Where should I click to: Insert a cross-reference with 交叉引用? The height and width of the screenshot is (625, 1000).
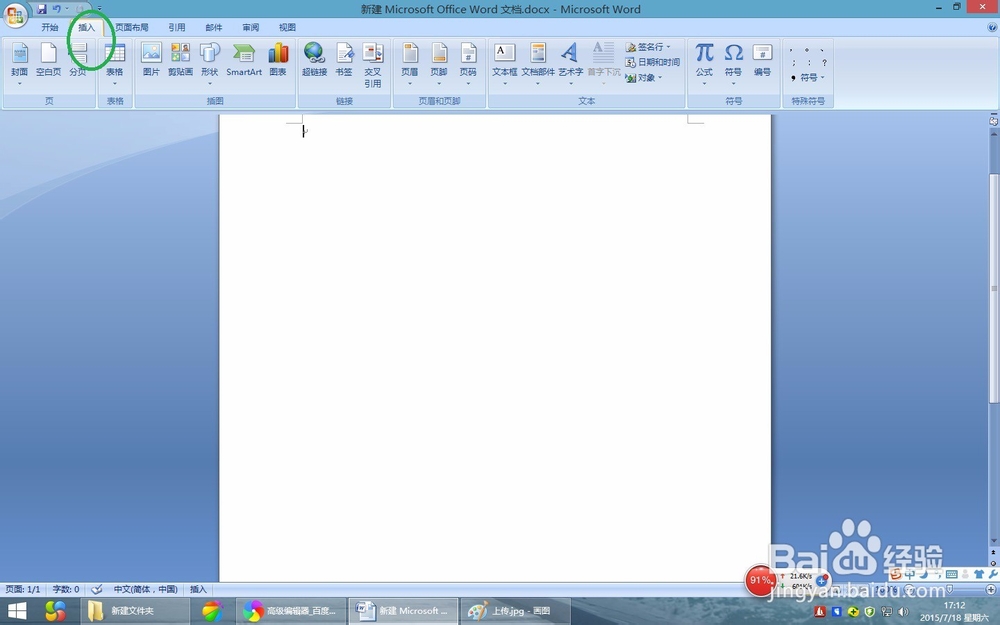click(373, 65)
